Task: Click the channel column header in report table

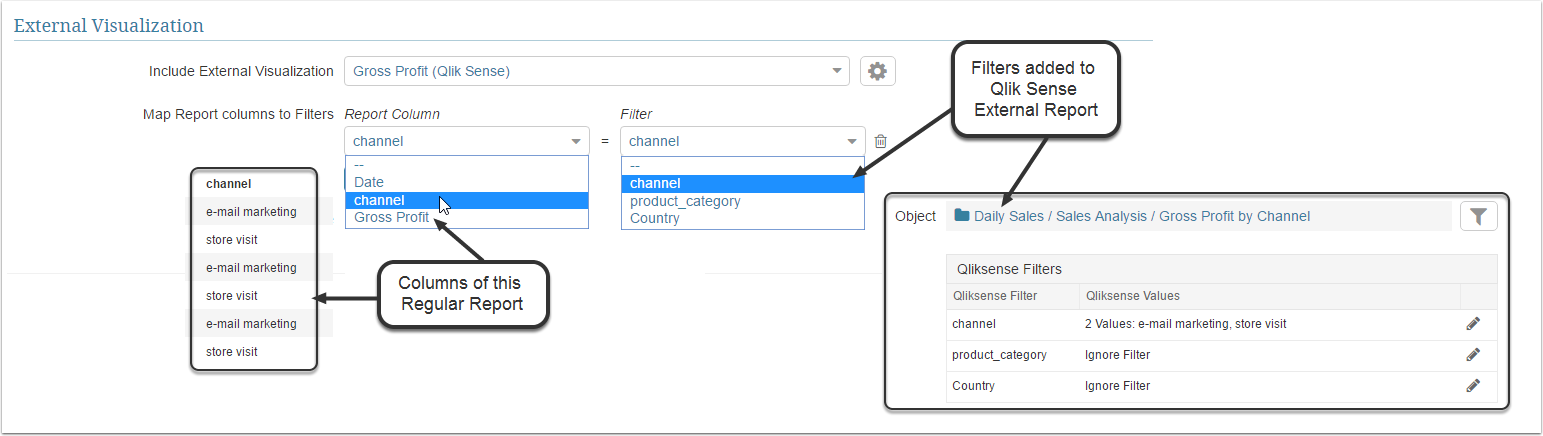Action: coord(228,184)
